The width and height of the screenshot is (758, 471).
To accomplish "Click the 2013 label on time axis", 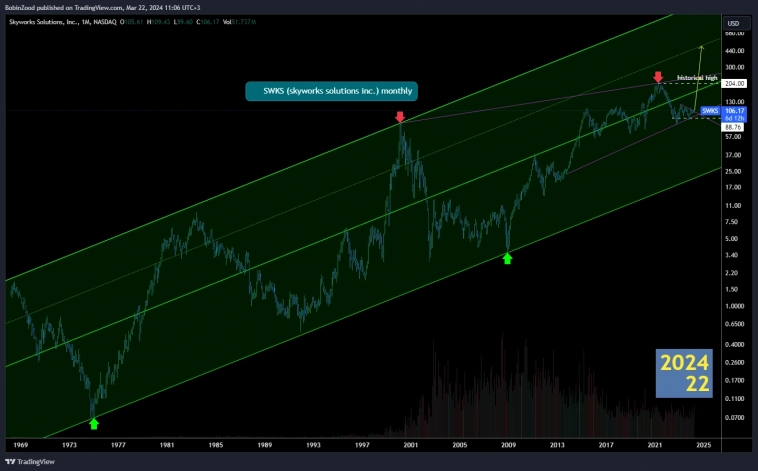I will coord(557,445).
